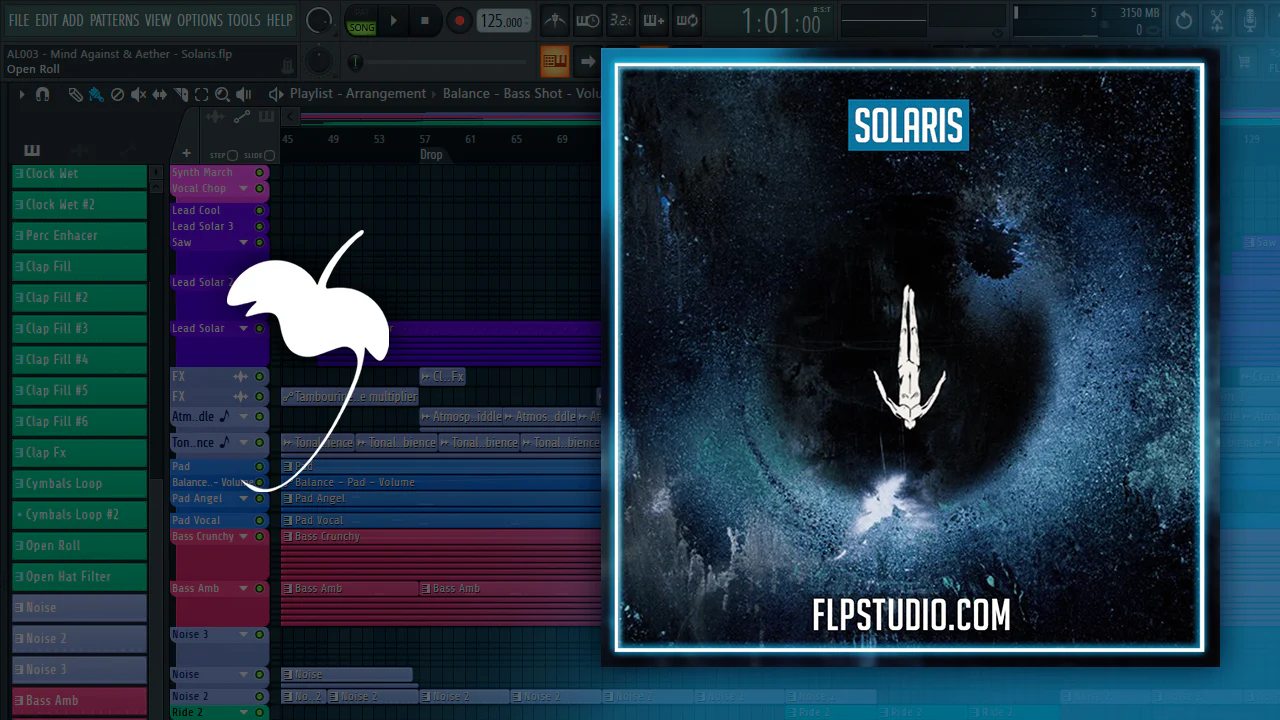Click the loop recording icon
1280x720 pixels.
(x=687, y=20)
